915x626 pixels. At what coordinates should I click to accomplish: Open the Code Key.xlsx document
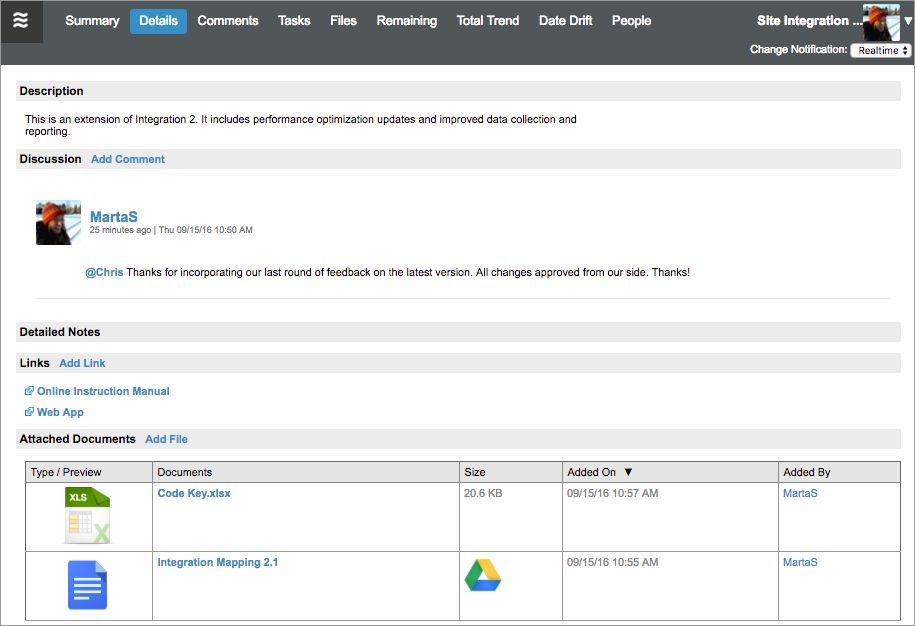(194, 493)
